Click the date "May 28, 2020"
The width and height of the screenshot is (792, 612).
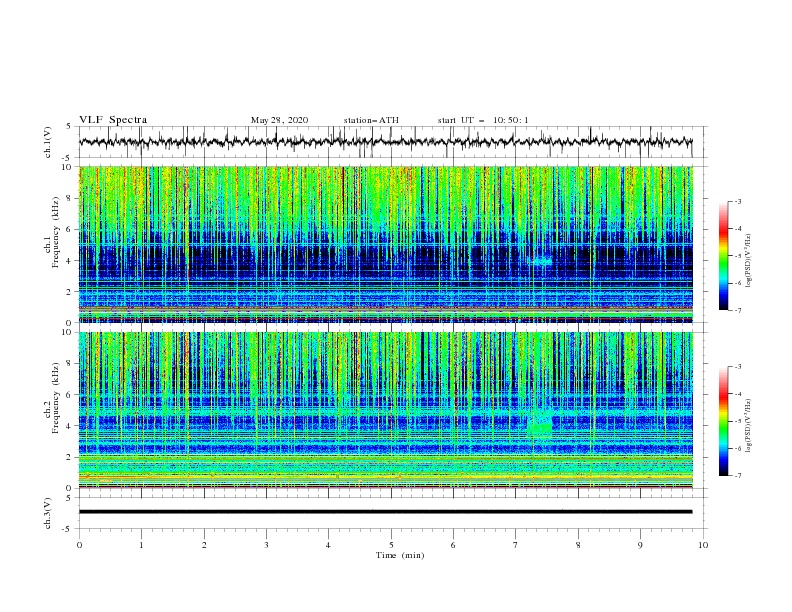[279, 120]
